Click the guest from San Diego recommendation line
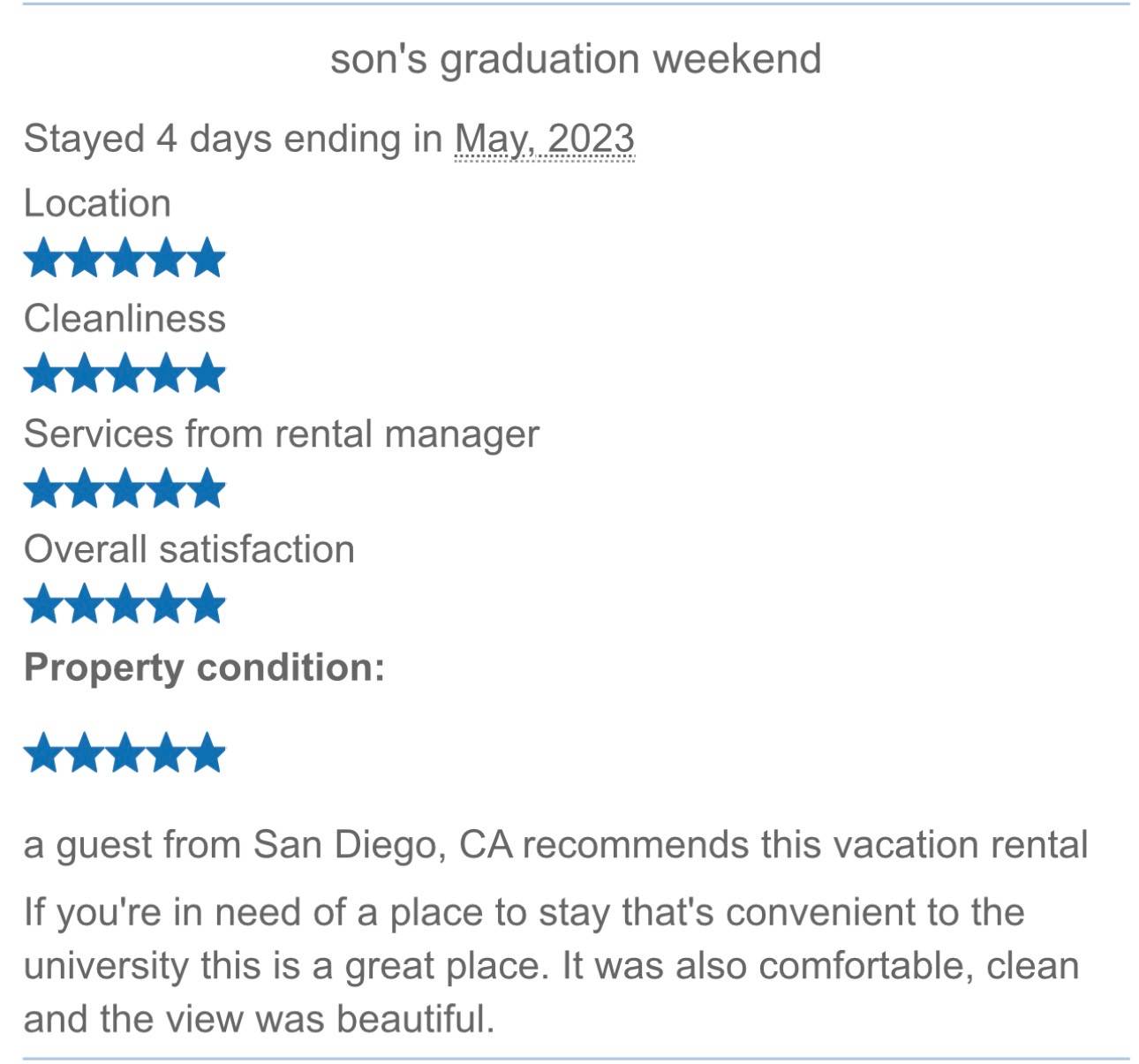Screen dimensions: 1139x1064 tap(554, 844)
